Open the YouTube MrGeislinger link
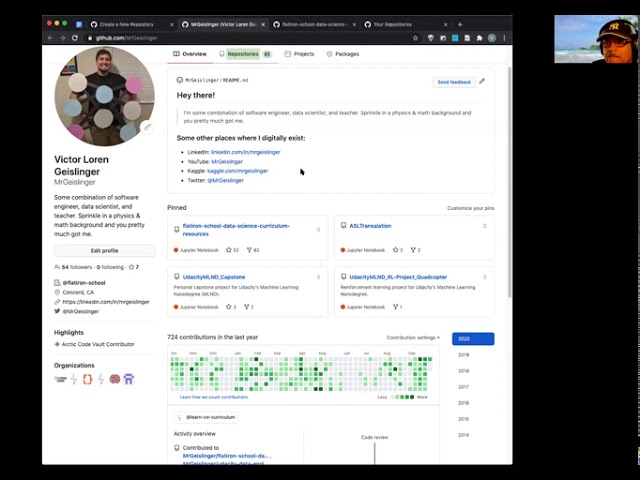Viewport: 640px width, 480px height. (227, 162)
